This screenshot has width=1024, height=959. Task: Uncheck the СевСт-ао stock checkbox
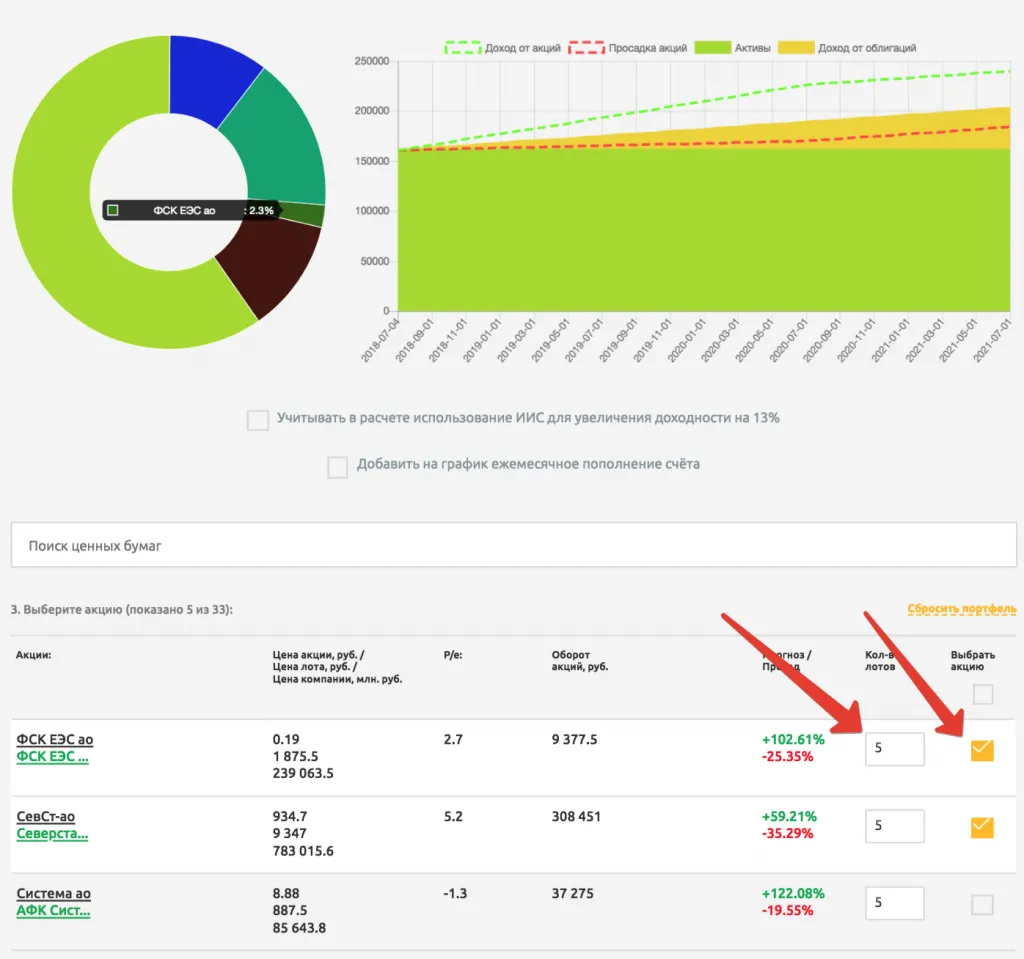pyautogui.click(x=982, y=827)
